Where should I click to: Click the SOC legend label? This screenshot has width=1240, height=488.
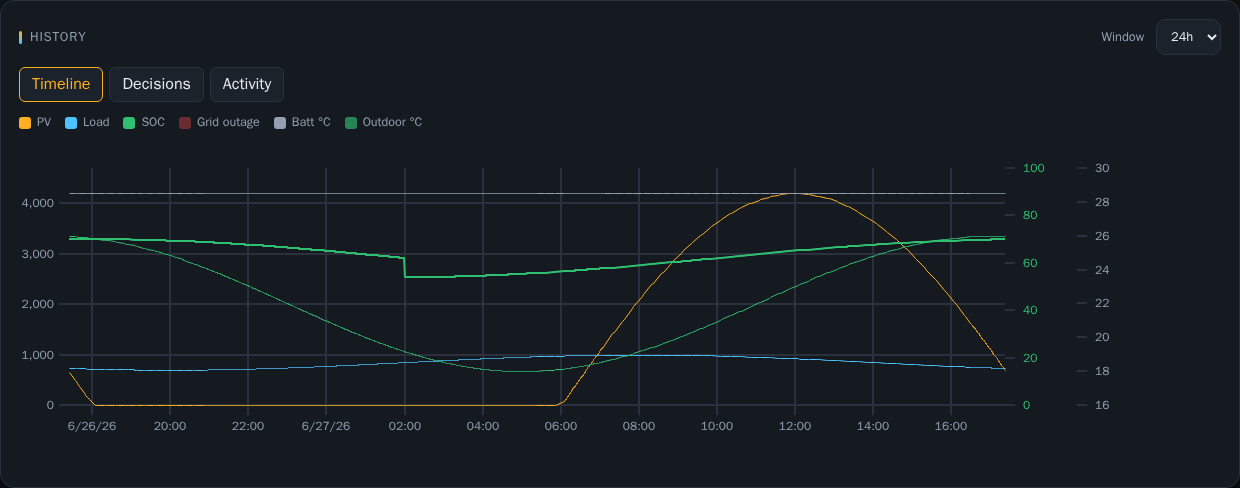pos(153,123)
